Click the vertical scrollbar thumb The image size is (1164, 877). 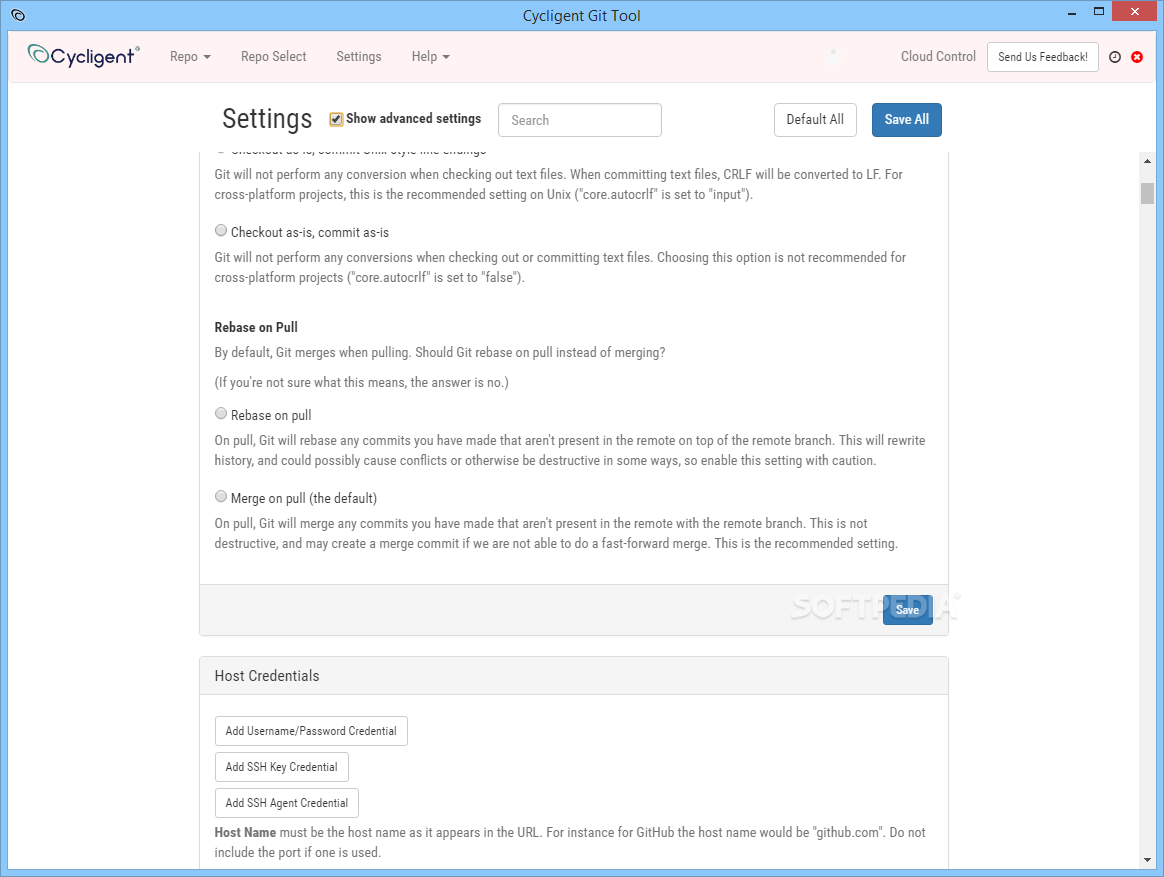1147,193
